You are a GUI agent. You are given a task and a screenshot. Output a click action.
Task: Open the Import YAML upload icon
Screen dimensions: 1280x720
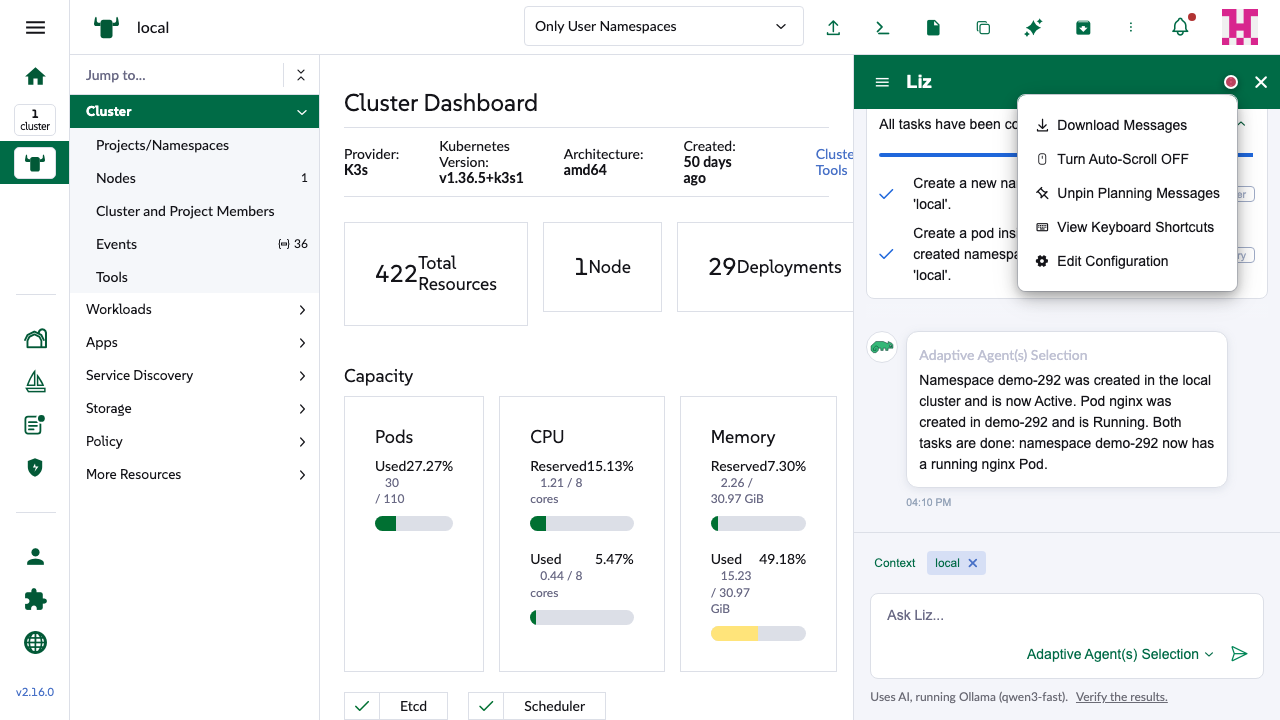point(833,28)
